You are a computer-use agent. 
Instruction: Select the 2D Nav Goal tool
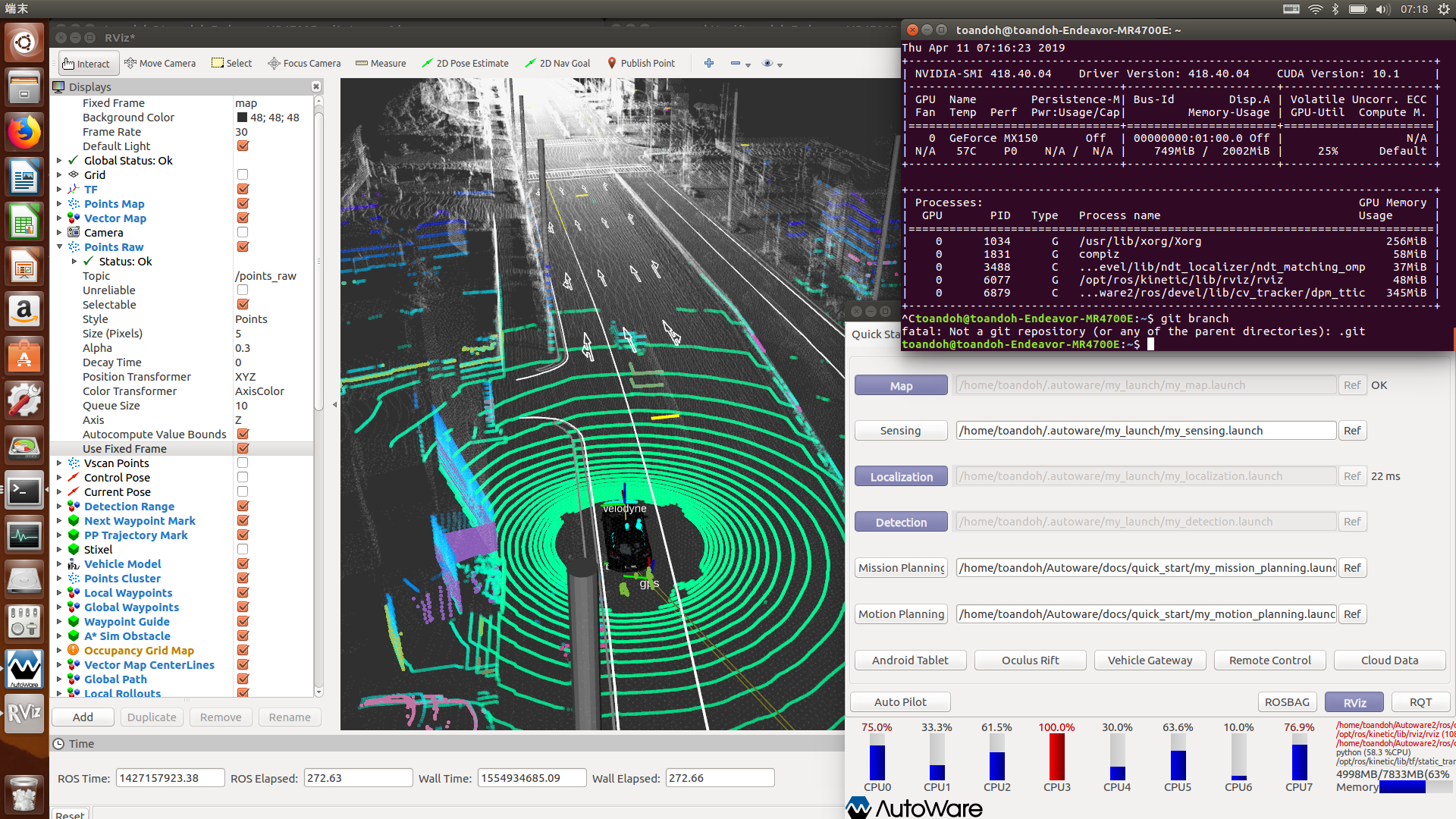tap(557, 64)
